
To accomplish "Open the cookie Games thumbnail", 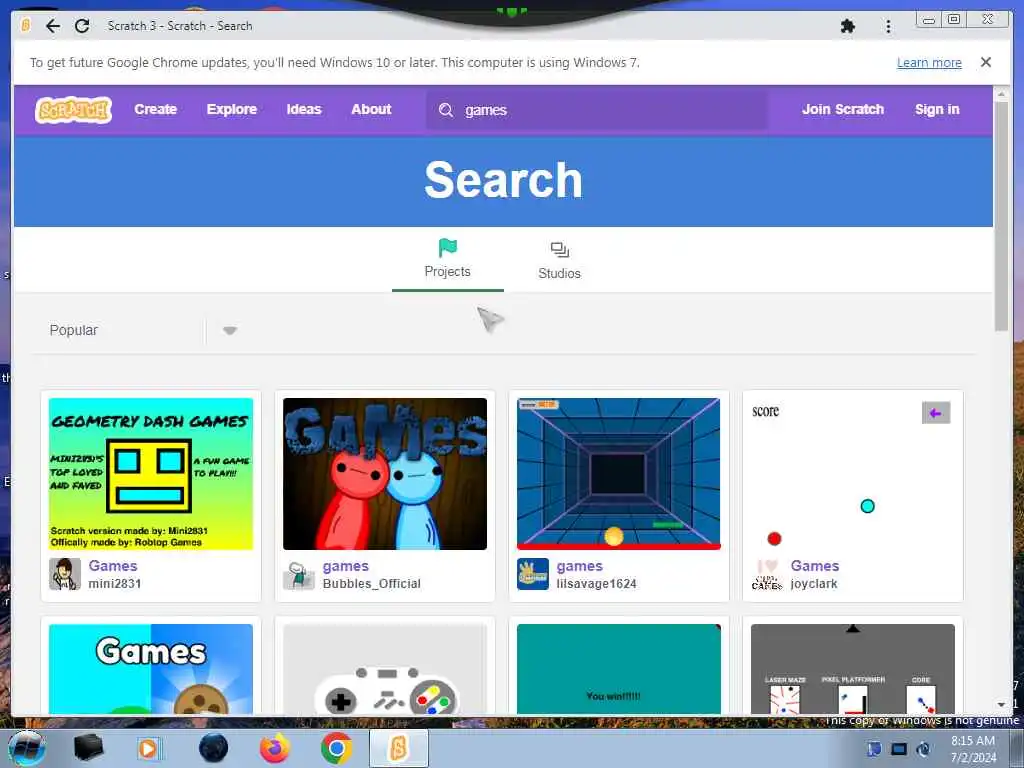I will coord(151,669).
